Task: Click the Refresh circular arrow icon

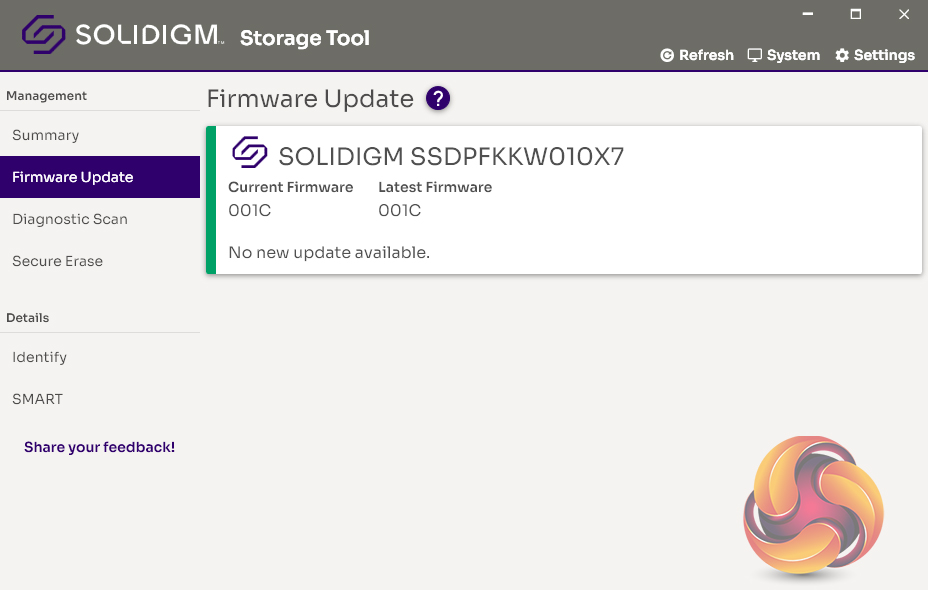Action: pyautogui.click(x=667, y=56)
